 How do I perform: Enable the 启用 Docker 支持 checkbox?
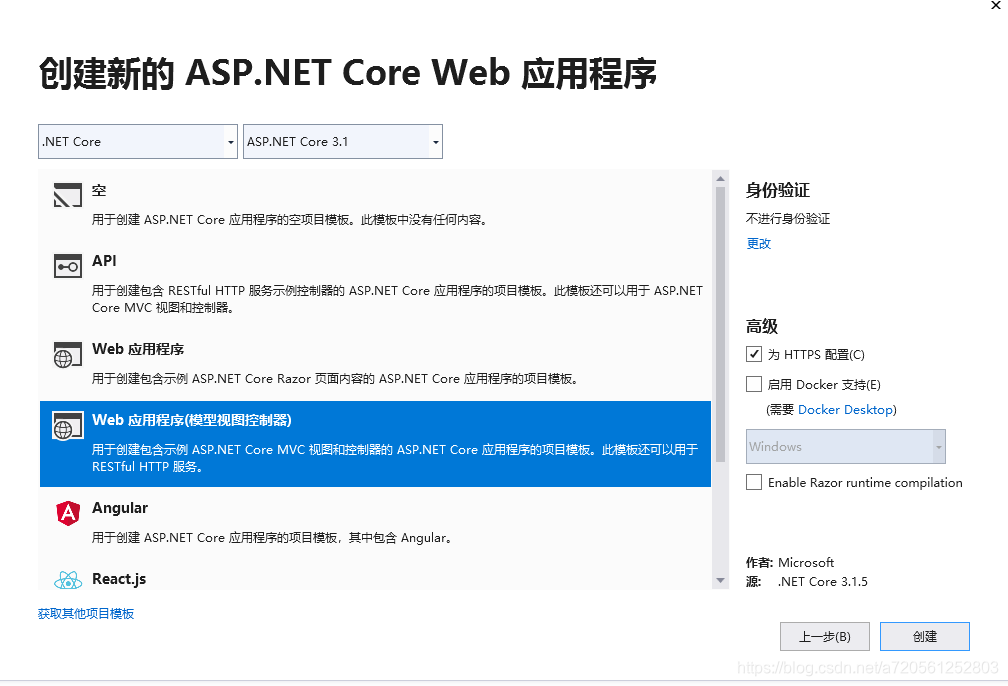753,384
